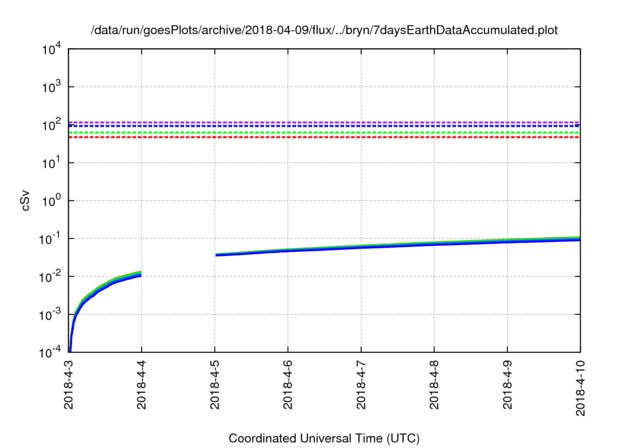Click the 2018-4-10 x-axis date label
This screenshot has width=640, height=448.
click(580, 388)
